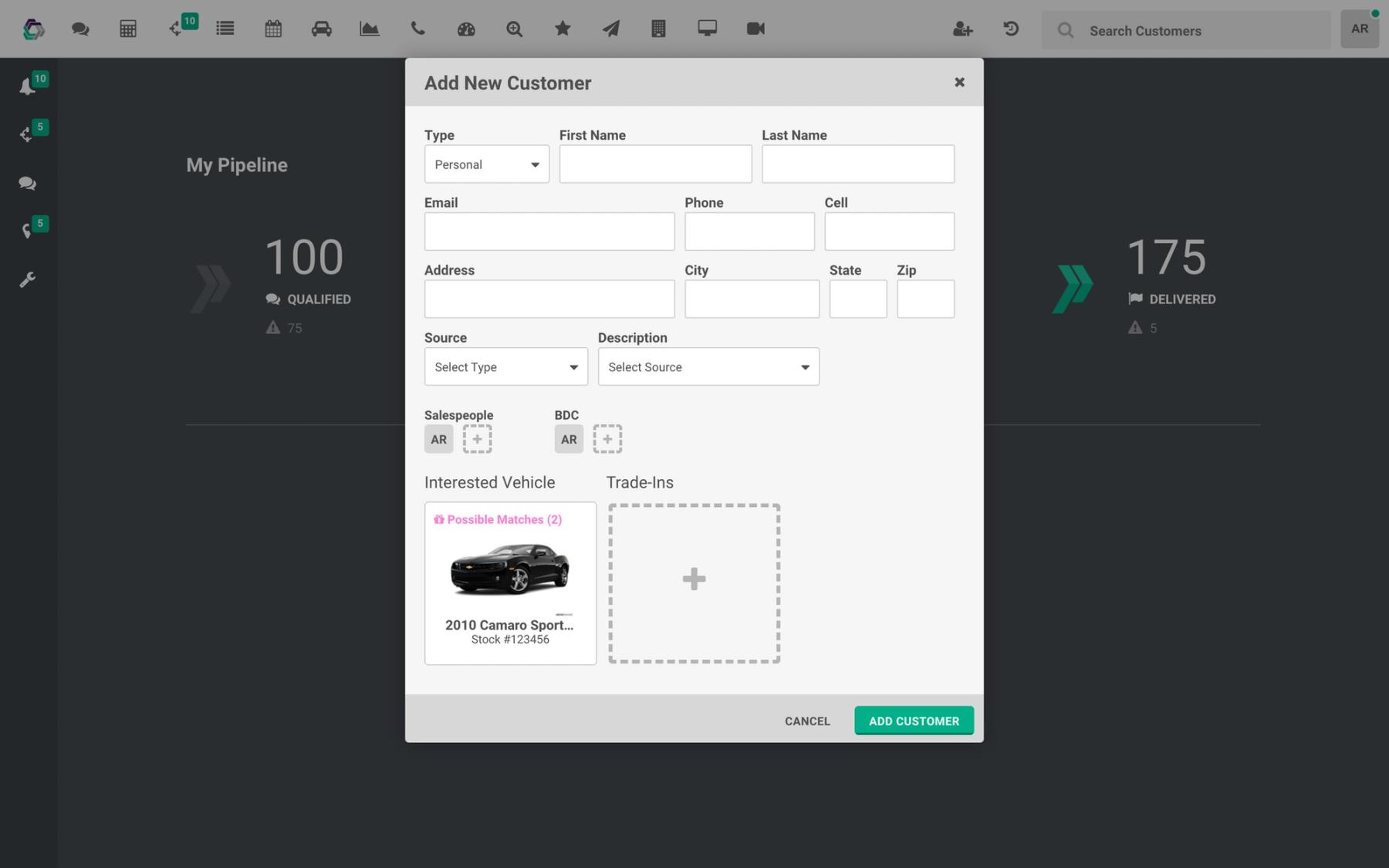Open the calendar icon in top toolbar
Viewport: 1389px width, 868px height.
[x=273, y=29]
